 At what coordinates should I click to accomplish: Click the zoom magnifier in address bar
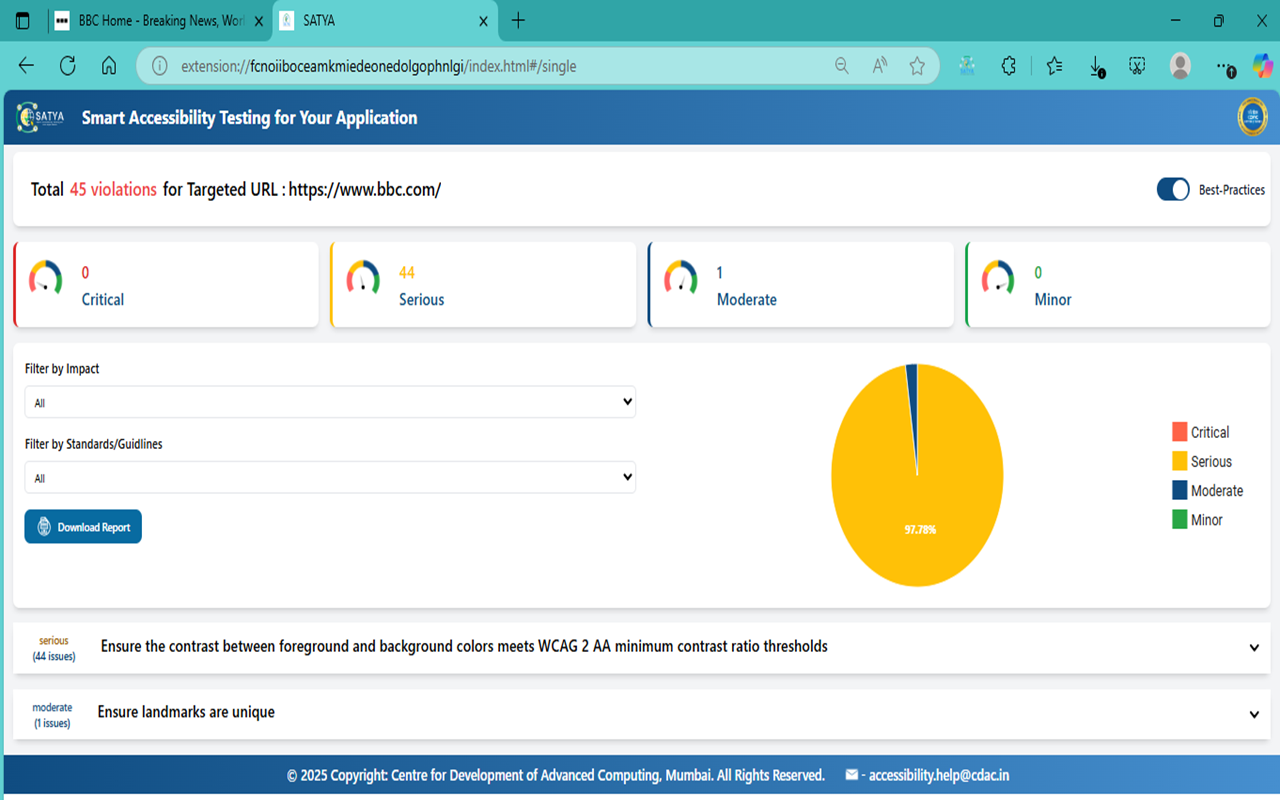842,66
